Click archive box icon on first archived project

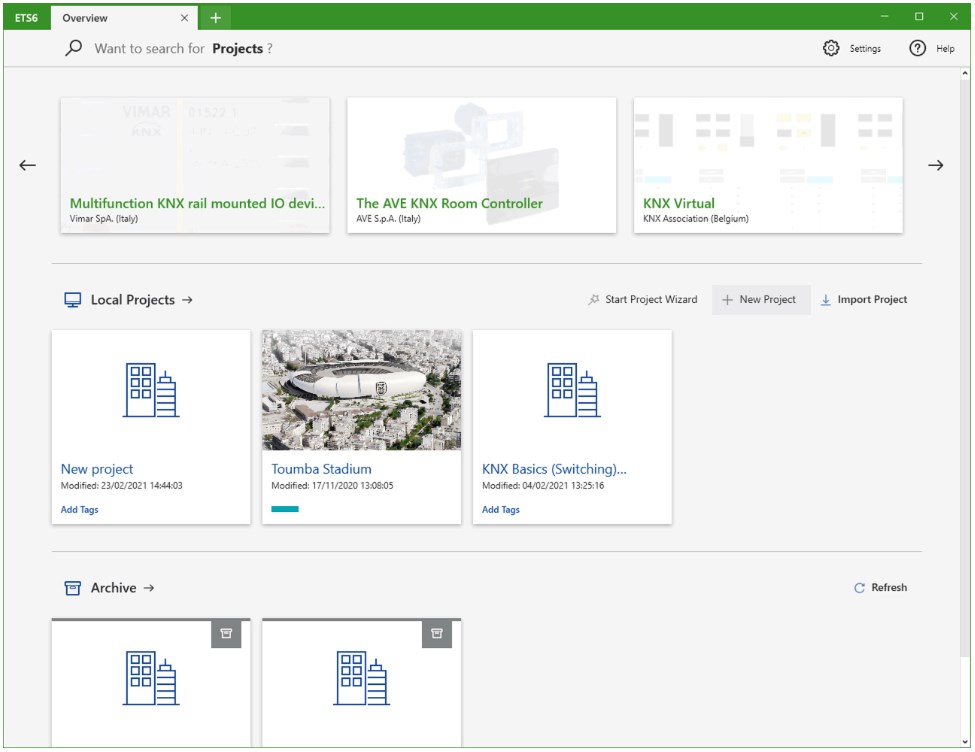[226, 633]
